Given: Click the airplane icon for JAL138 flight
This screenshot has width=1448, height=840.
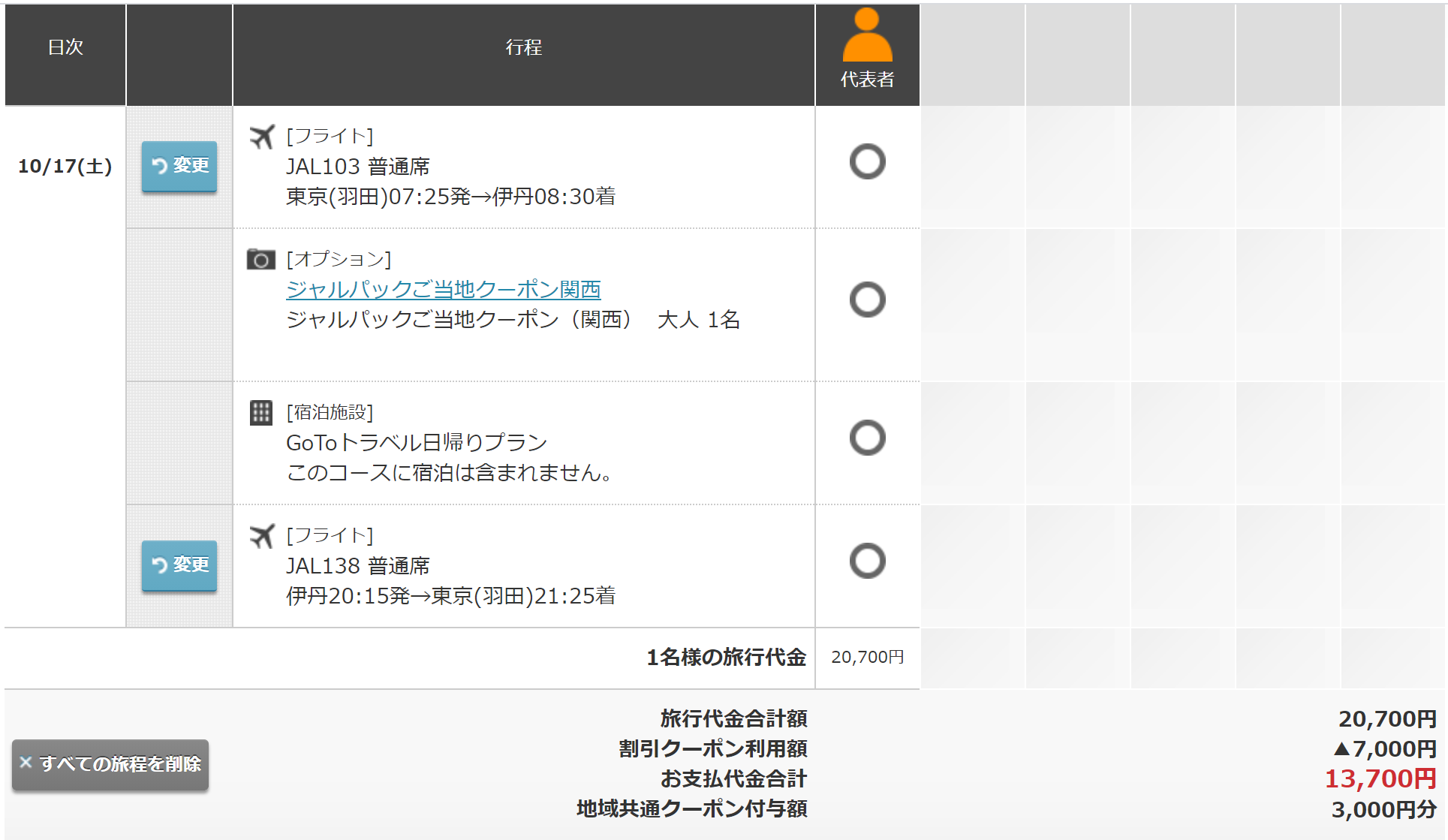Looking at the screenshot, I should pyautogui.click(x=261, y=537).
